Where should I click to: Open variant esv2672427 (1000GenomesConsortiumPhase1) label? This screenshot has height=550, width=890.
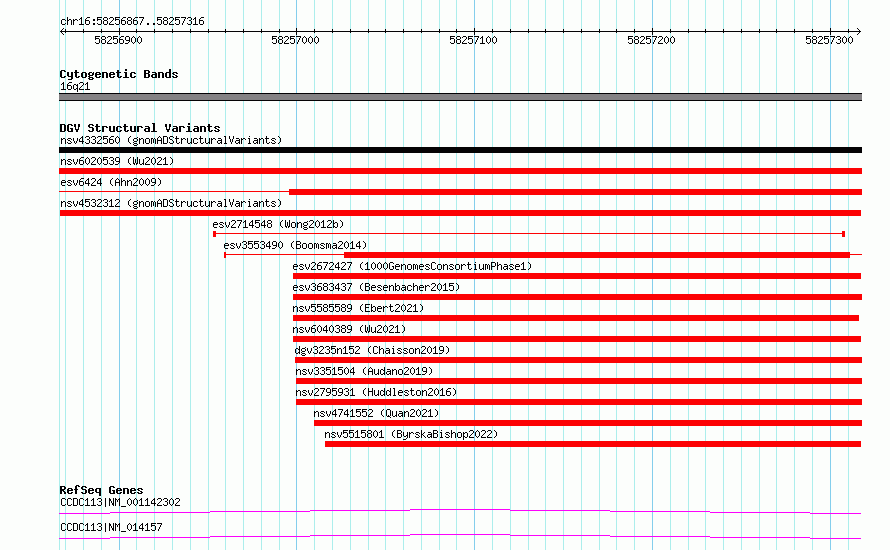coord(412,266)
